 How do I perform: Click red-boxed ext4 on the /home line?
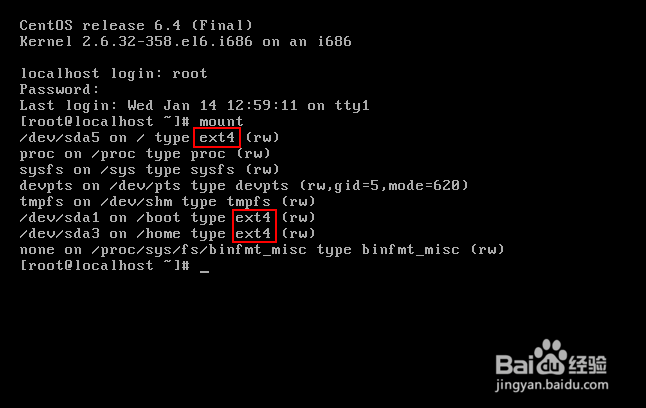(x=254, y=233)
